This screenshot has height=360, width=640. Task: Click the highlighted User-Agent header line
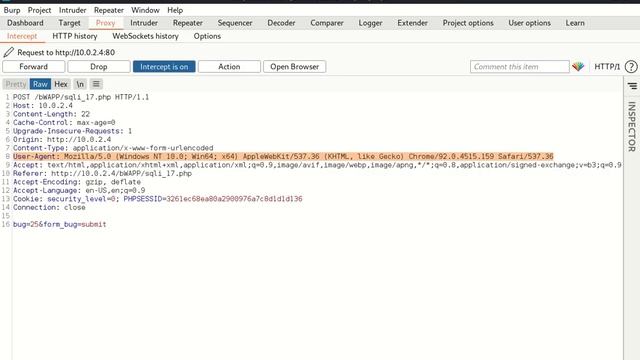pos(283,156)
